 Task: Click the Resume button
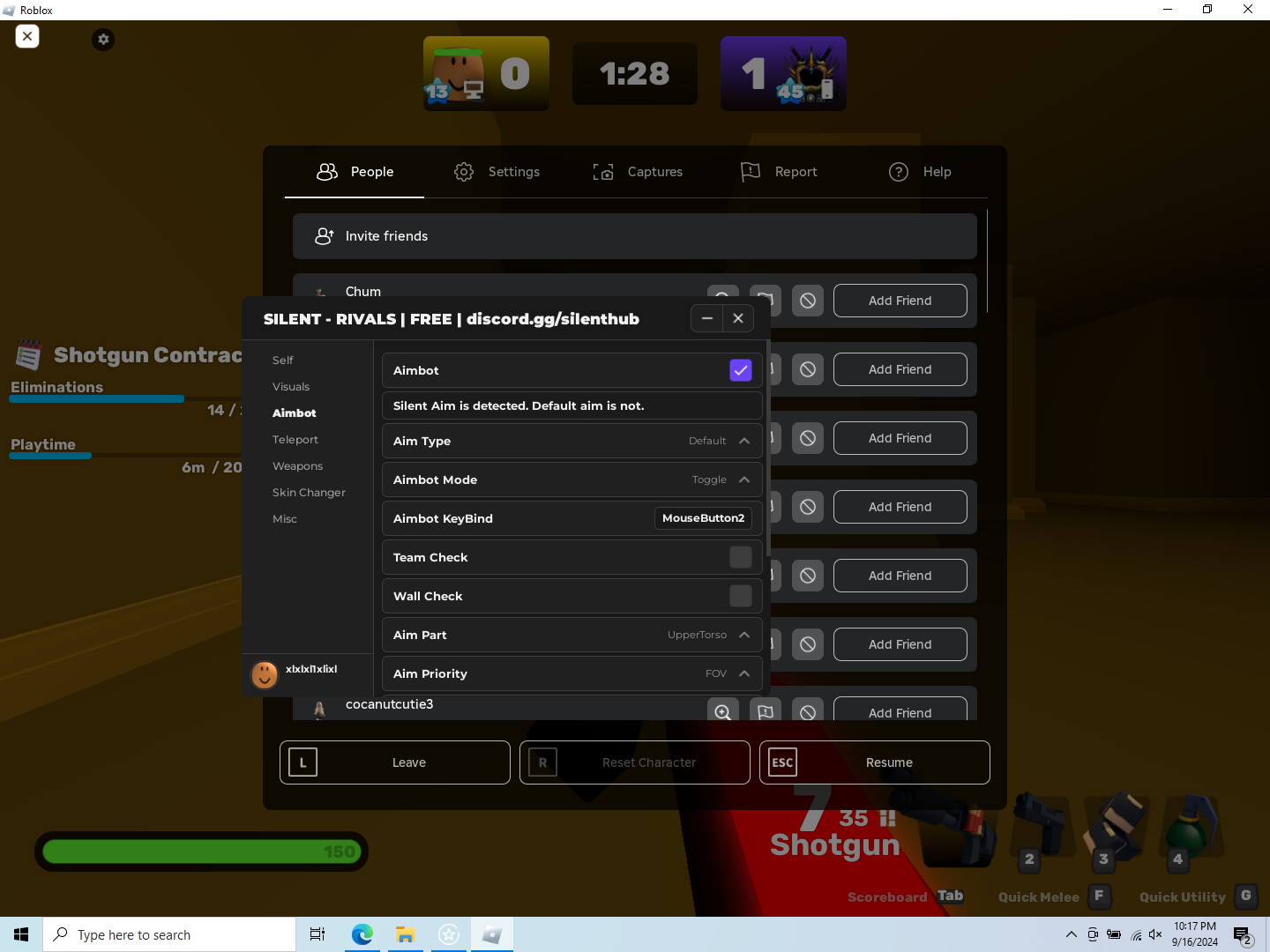click(x=875, y=762)
